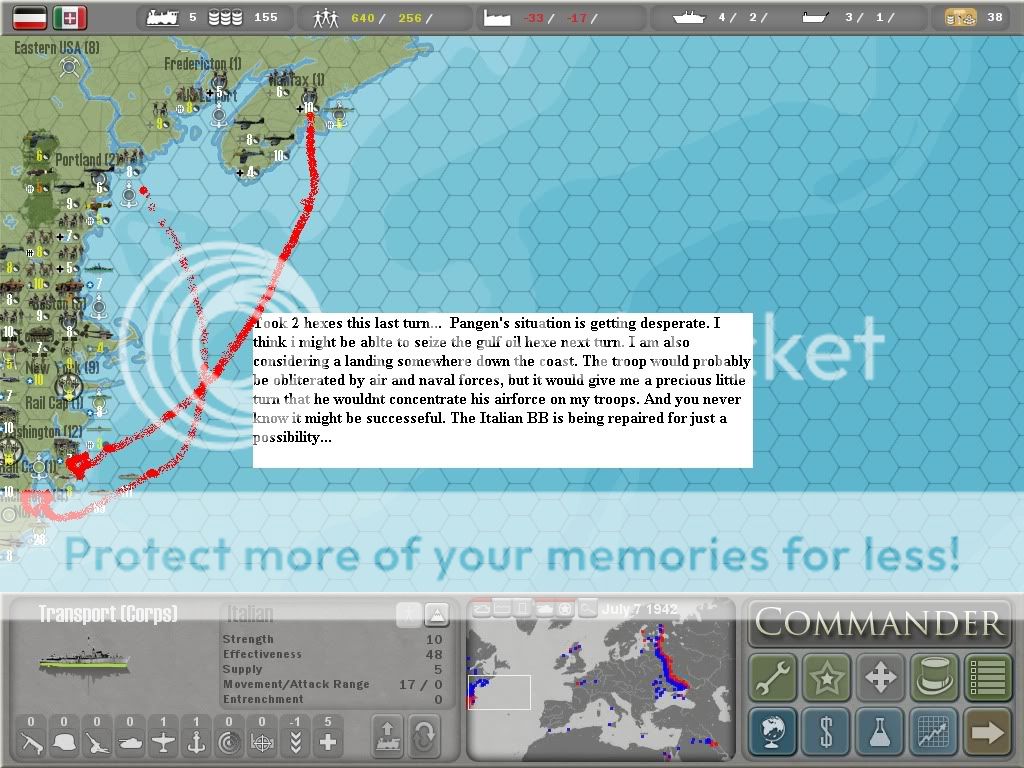Image resolution: width=1024 pixels, height=768 pixels.
Task: Click the Transport (Corps) unit title
Action: coord(108,614)
